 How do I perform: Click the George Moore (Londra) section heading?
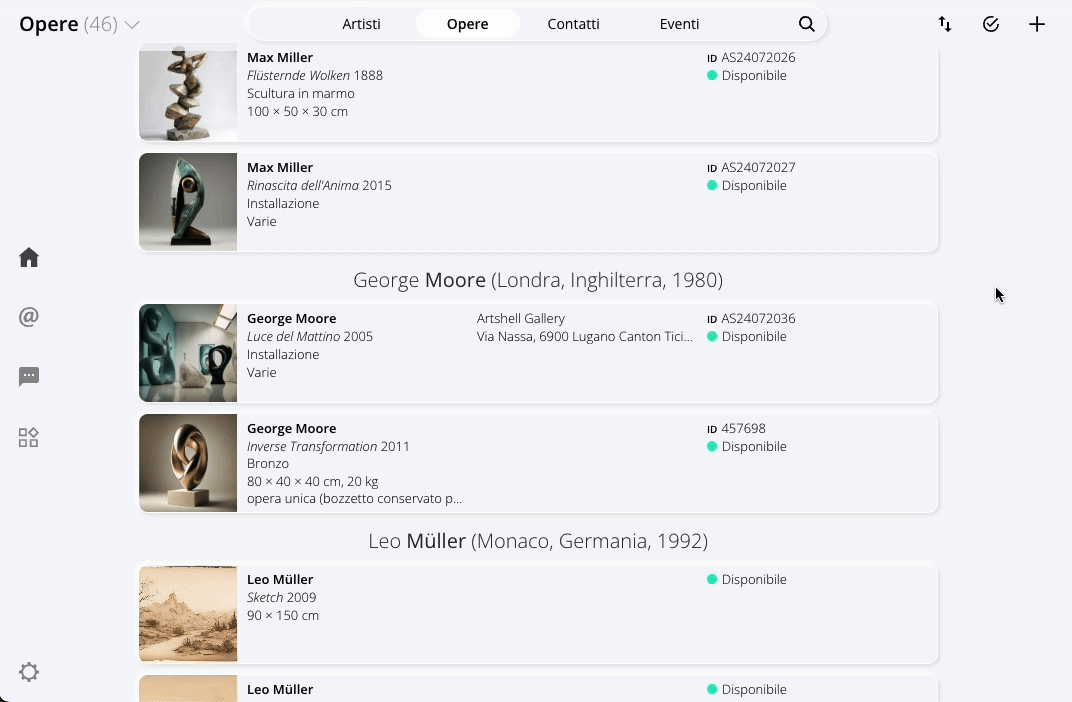(x=538, y=280)
